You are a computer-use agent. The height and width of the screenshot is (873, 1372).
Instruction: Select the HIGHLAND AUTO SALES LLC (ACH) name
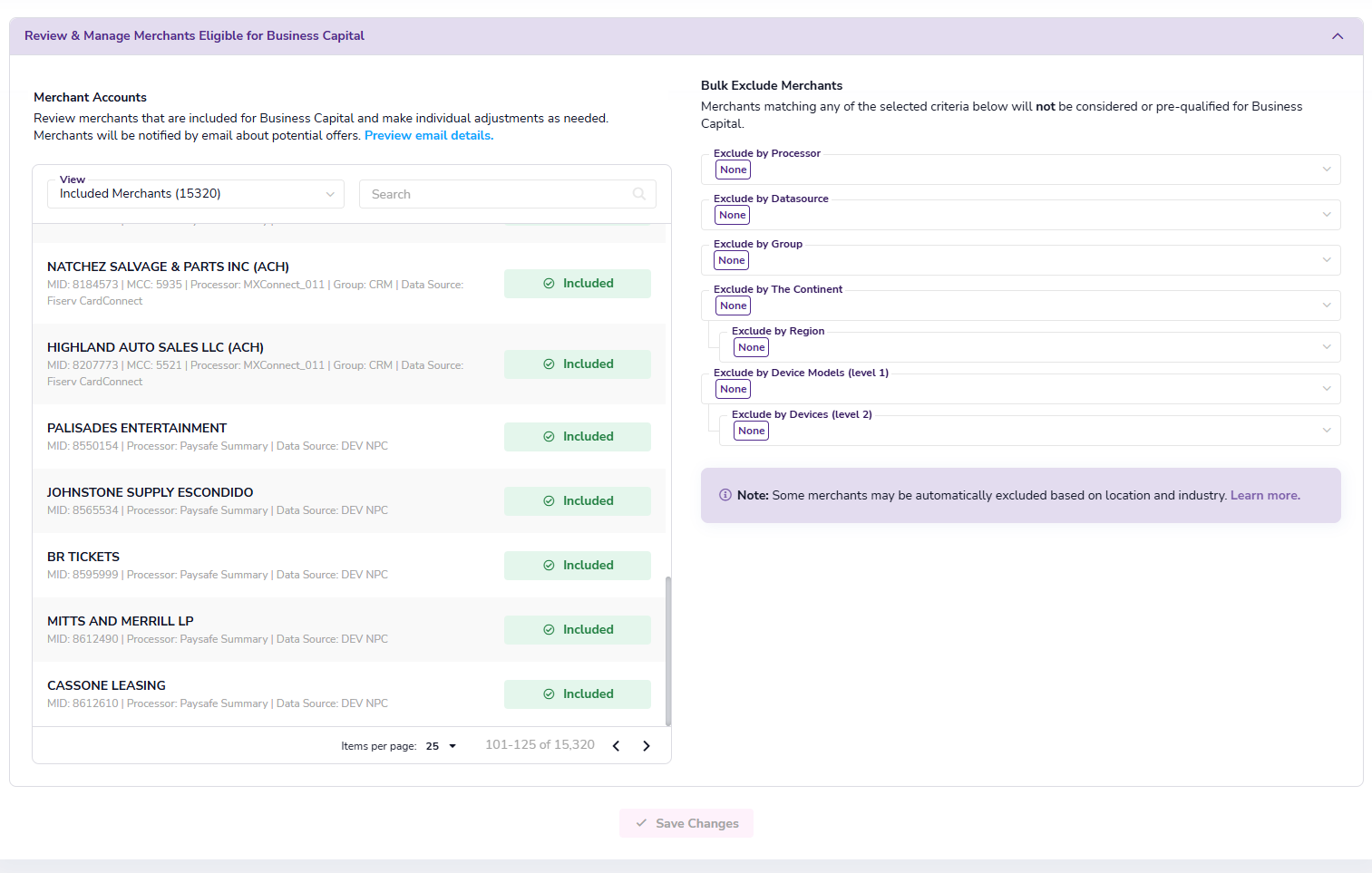[155, 347]
